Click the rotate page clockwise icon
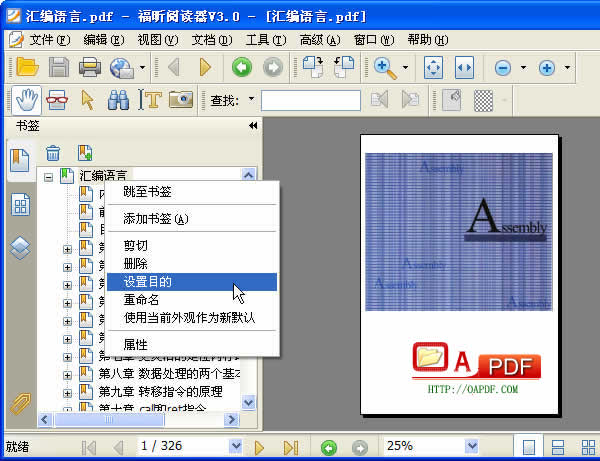Image resolution: width=600 pixels, height=461 pixels. click(313, 67)
